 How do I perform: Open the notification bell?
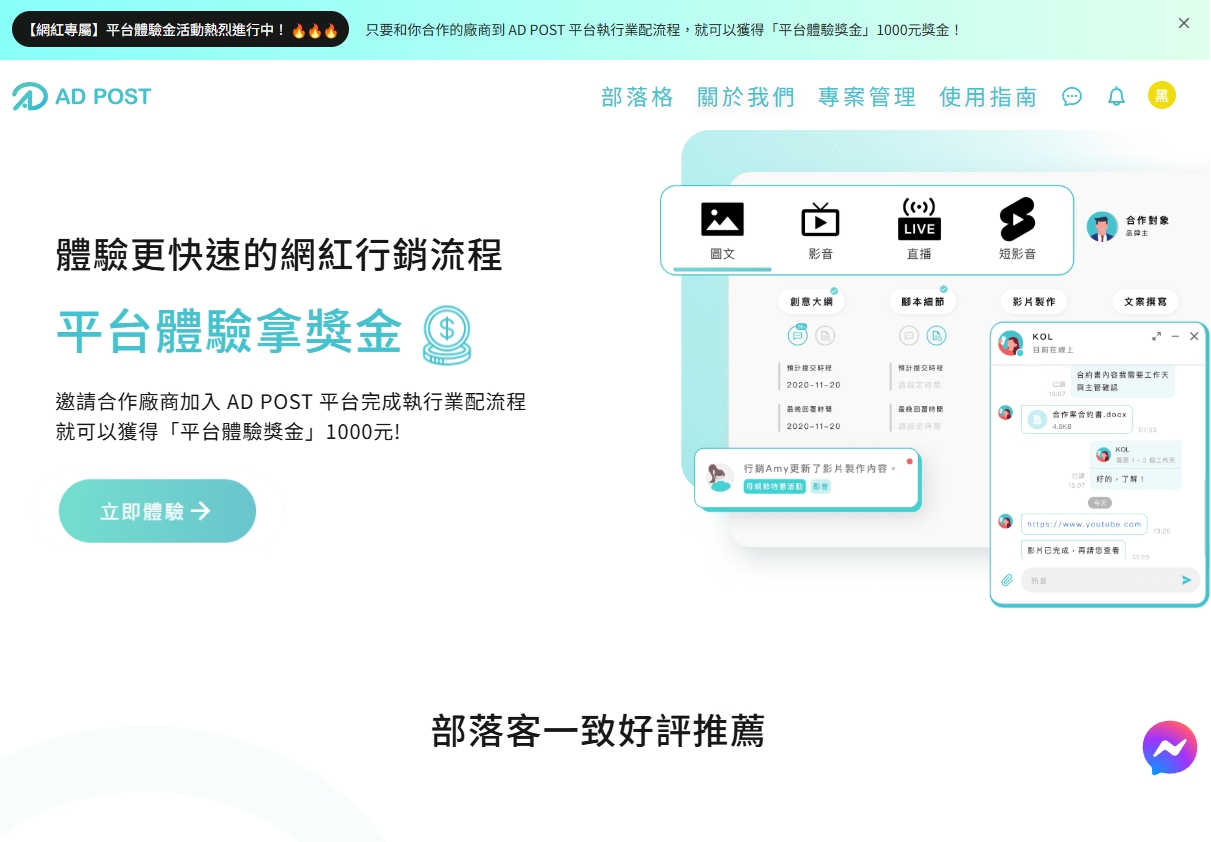point(1116,97)
